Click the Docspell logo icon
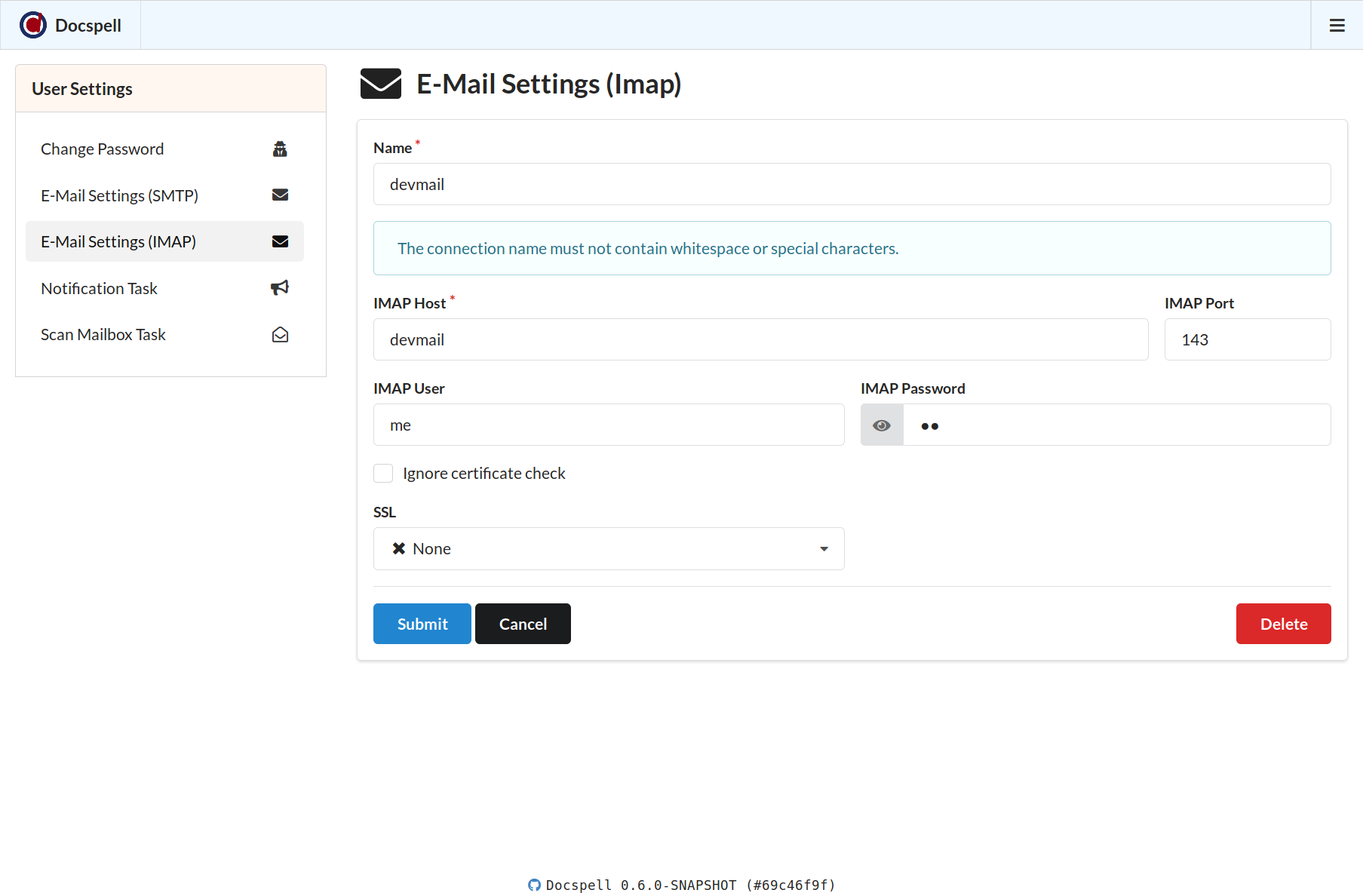The width and height of the screenshot is (1363, 896). pos(33,25)
